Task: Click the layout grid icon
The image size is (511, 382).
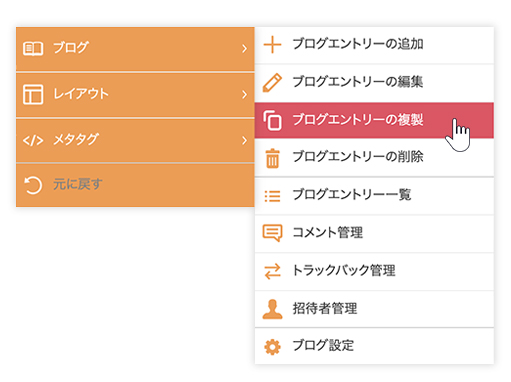Action: [x=33, y=95]
